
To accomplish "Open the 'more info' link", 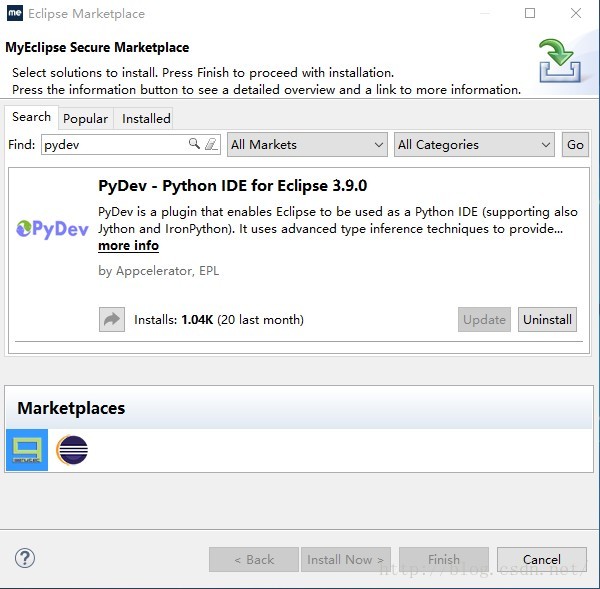I will tap(129, 245).
